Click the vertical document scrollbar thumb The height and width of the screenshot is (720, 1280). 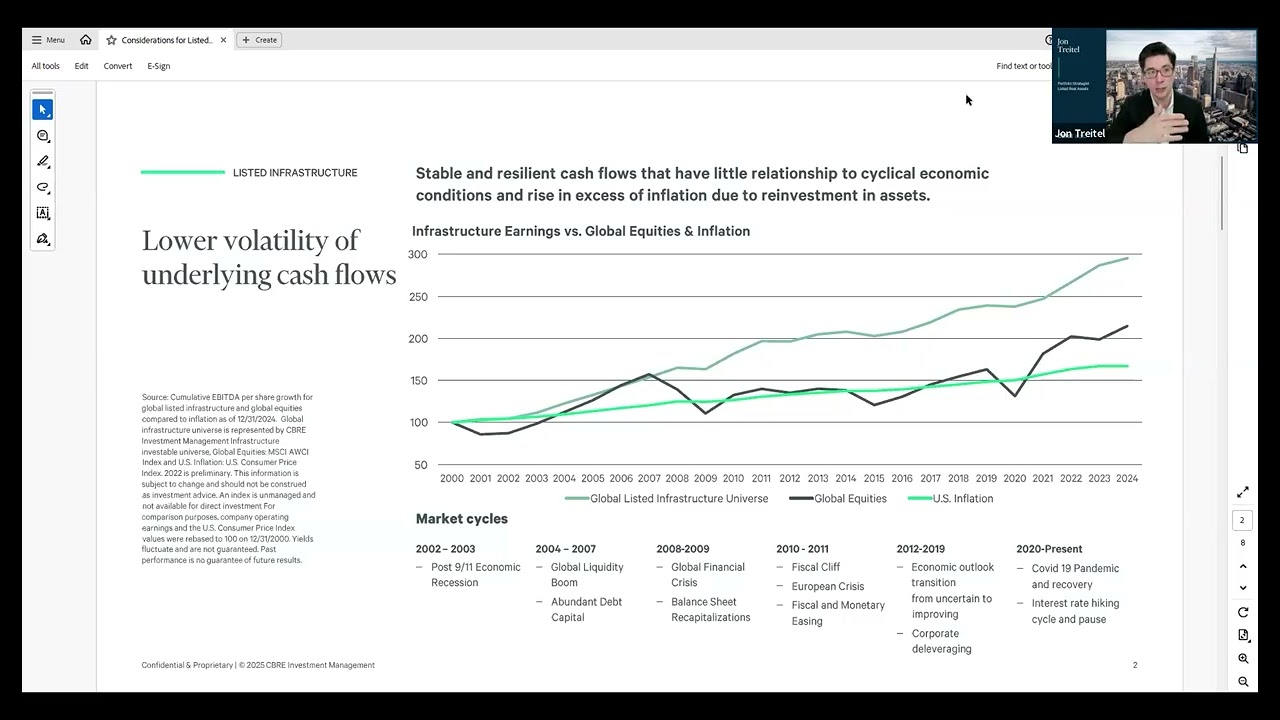1221,192
